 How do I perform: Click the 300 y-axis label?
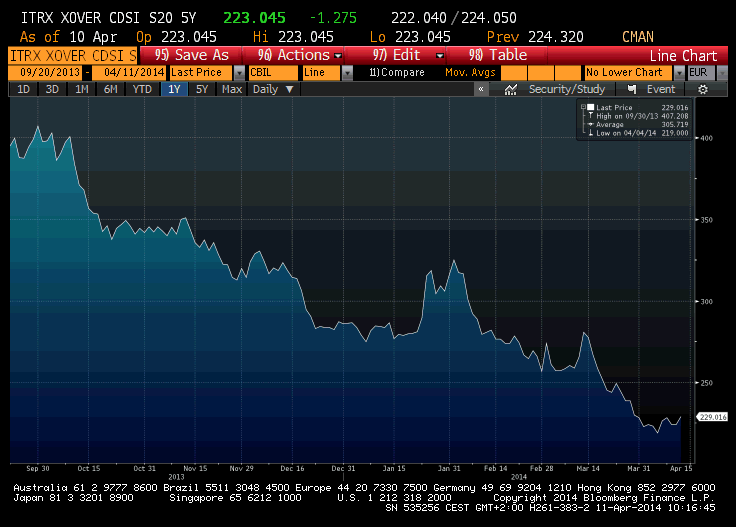(706, 301)
